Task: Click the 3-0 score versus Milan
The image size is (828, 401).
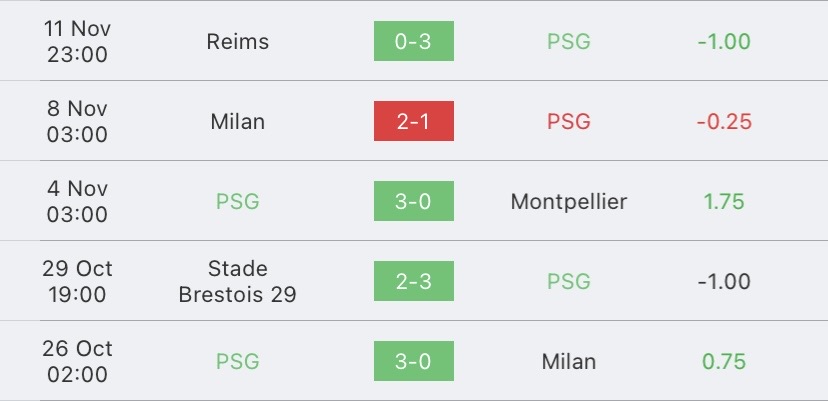Action: (413, 361)
